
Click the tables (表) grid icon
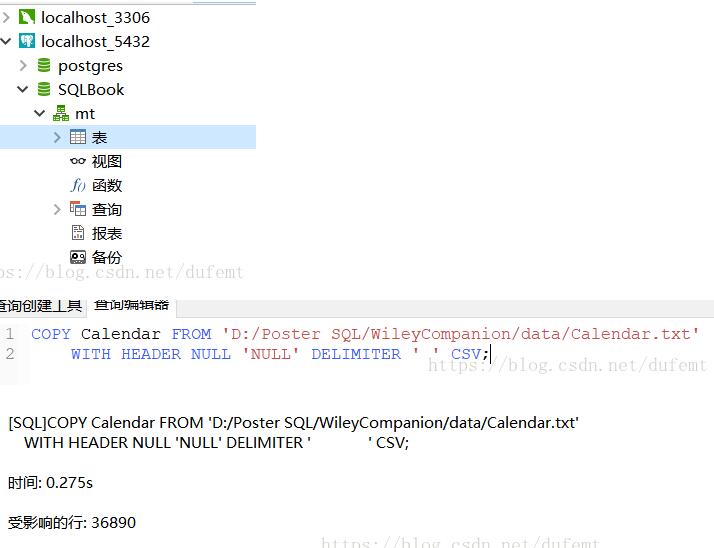[x=78, y=137]
